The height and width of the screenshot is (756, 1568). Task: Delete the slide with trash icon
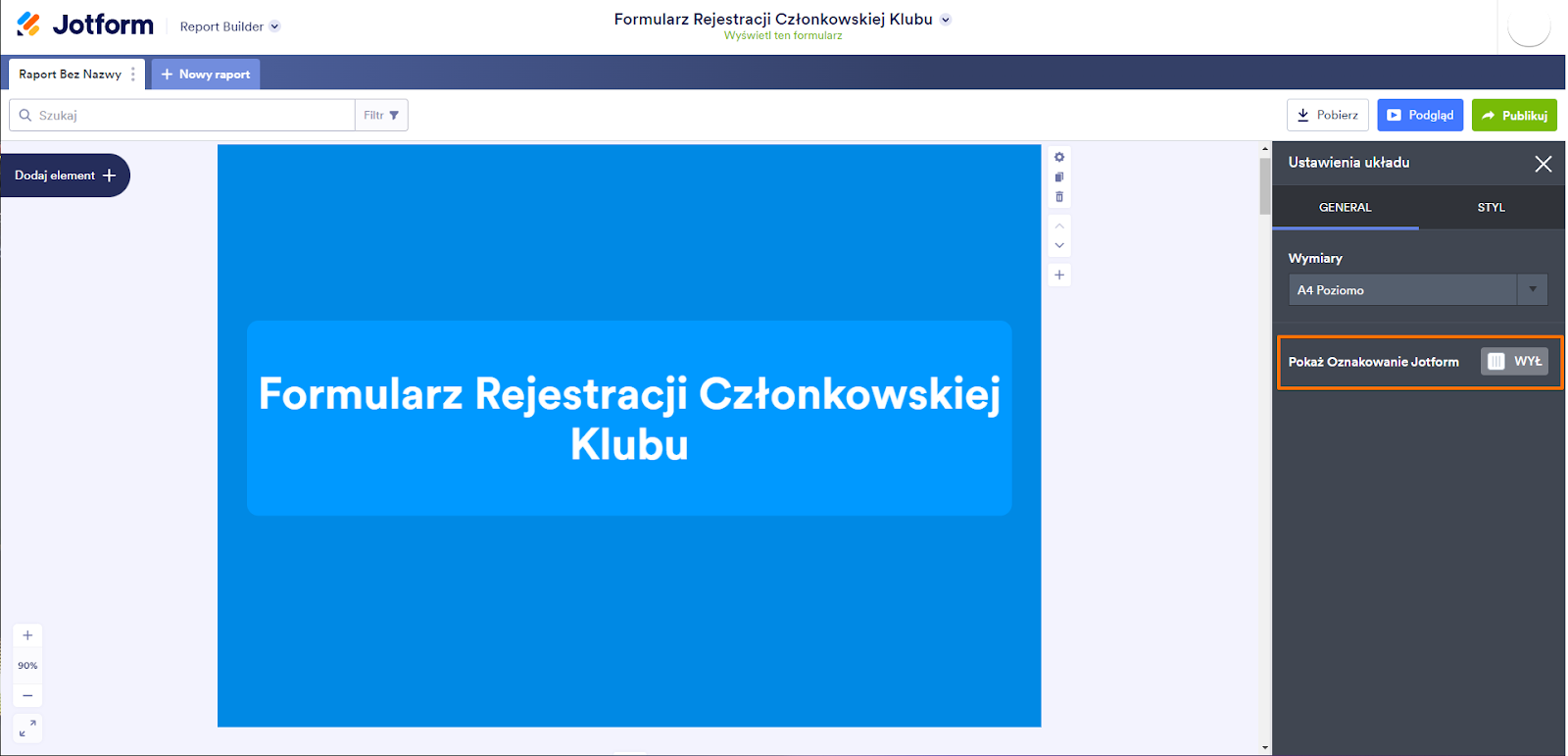tap(1059, 197)
